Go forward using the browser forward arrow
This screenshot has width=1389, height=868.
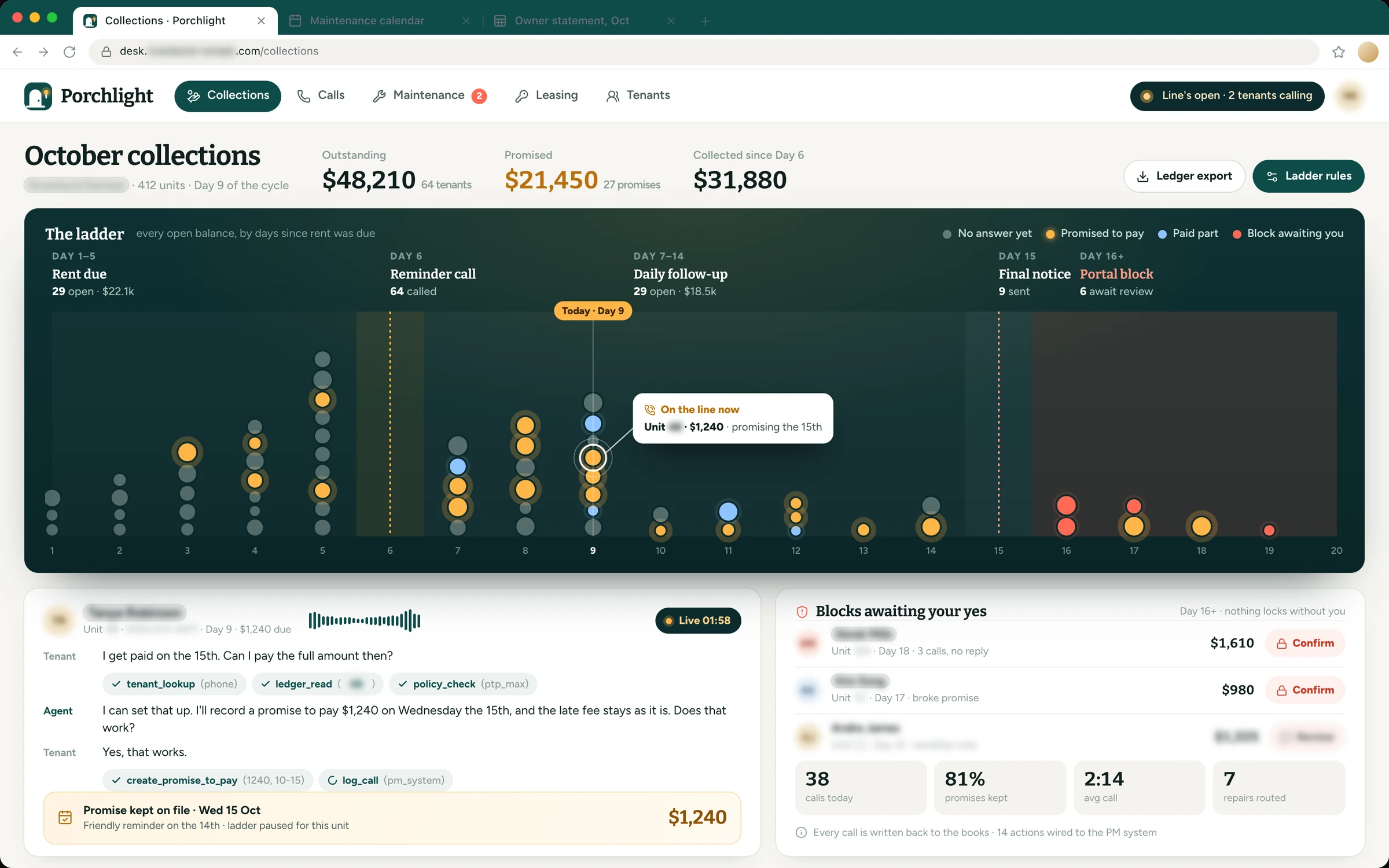point(43,52)
